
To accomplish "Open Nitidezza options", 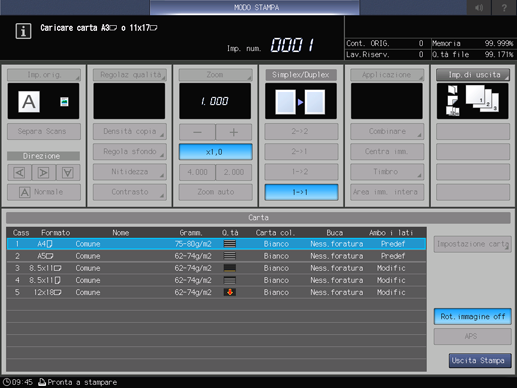I will click(130, 172).
